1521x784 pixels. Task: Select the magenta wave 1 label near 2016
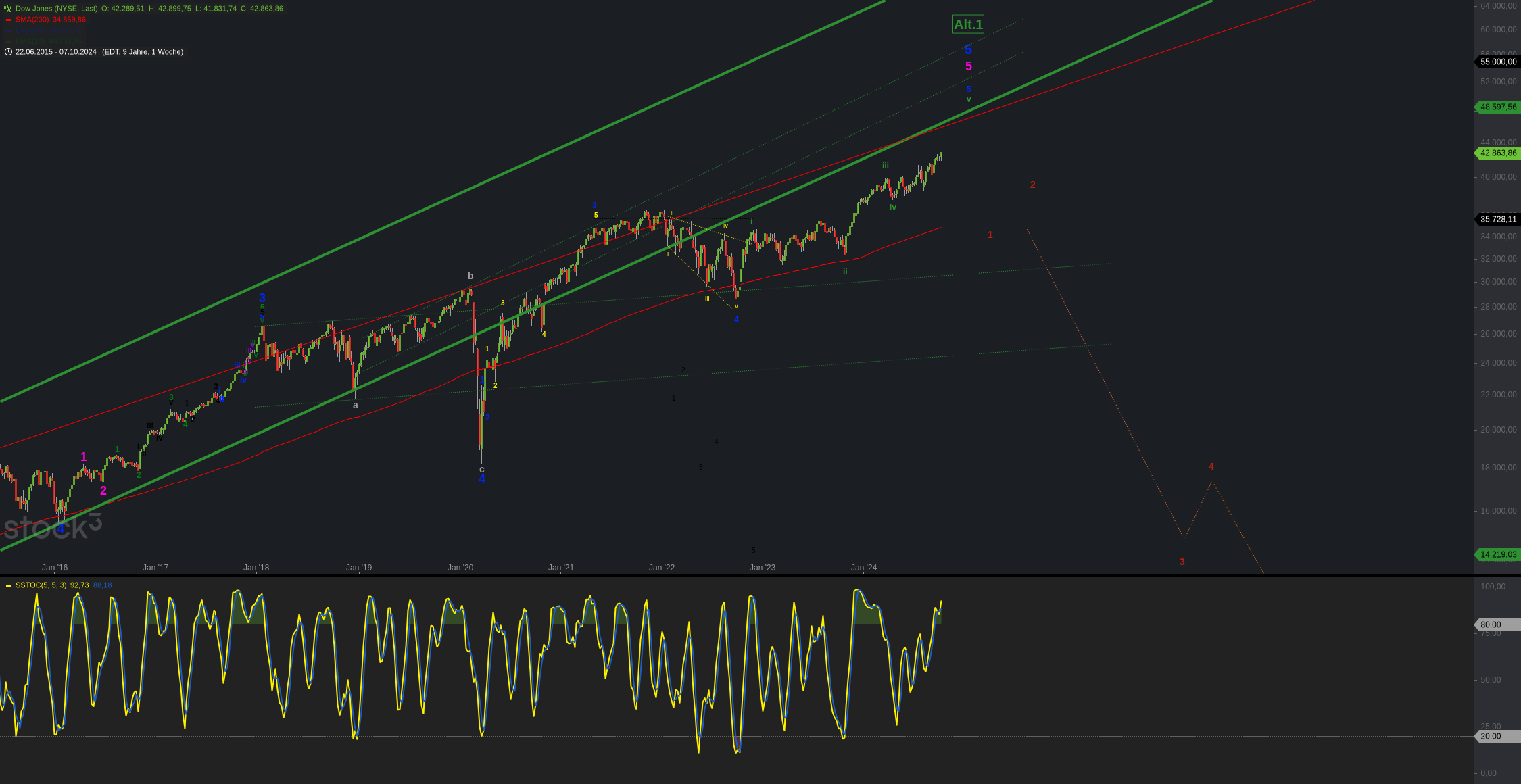(x=84, y=457)
